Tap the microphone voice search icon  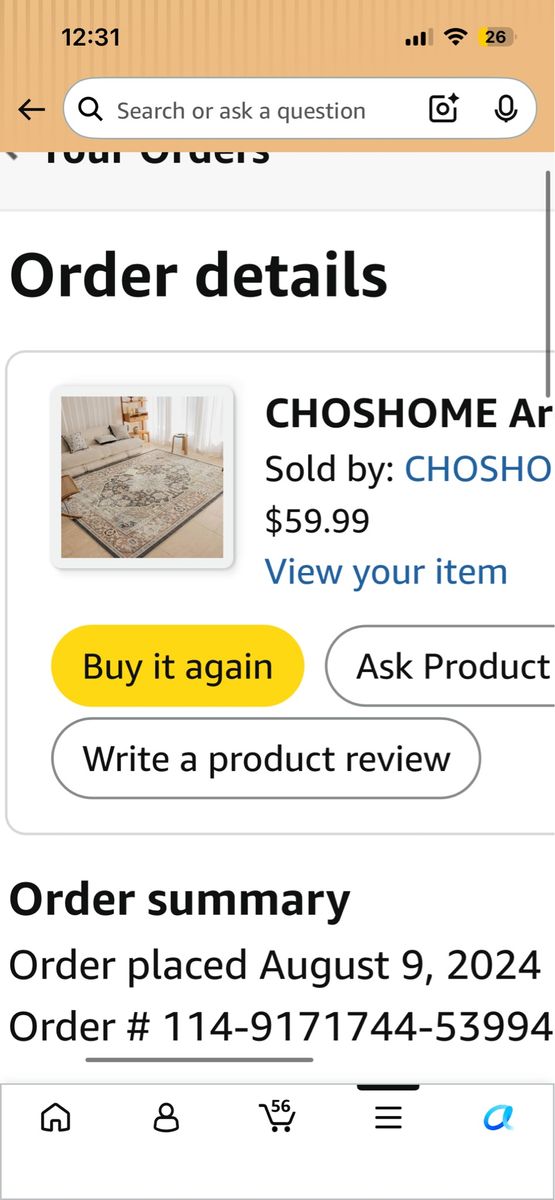pyautogui.click(x=506, y=109)
